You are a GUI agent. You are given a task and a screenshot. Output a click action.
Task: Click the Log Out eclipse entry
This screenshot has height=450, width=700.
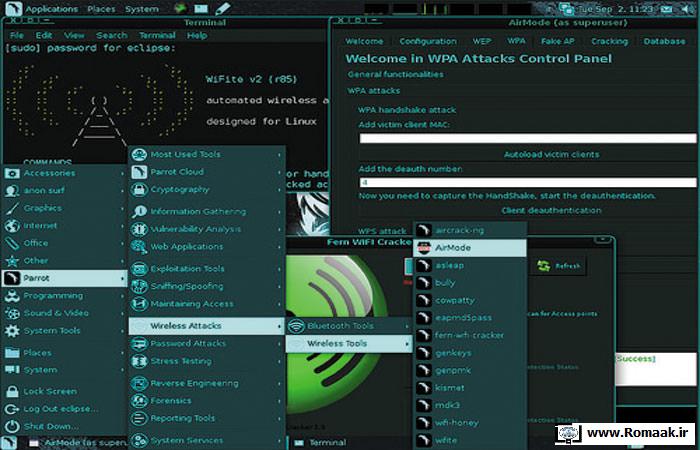(64, 409)
